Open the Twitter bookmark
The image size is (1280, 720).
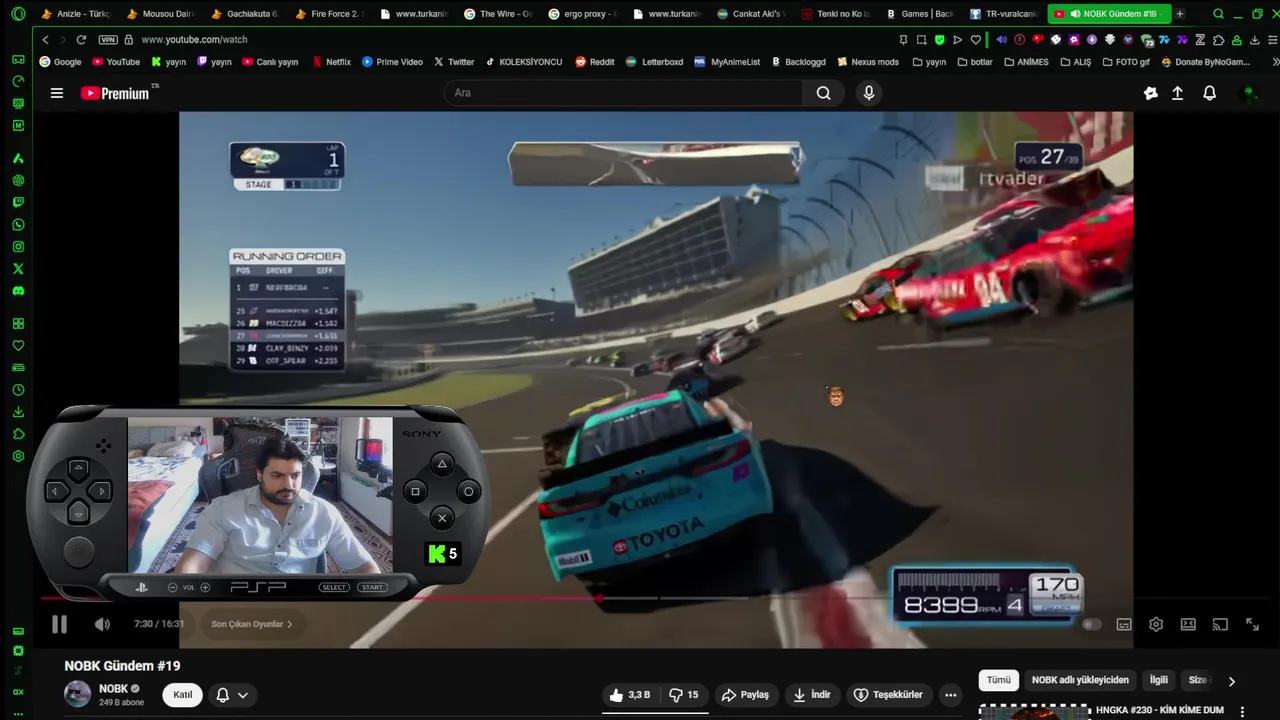453,62
